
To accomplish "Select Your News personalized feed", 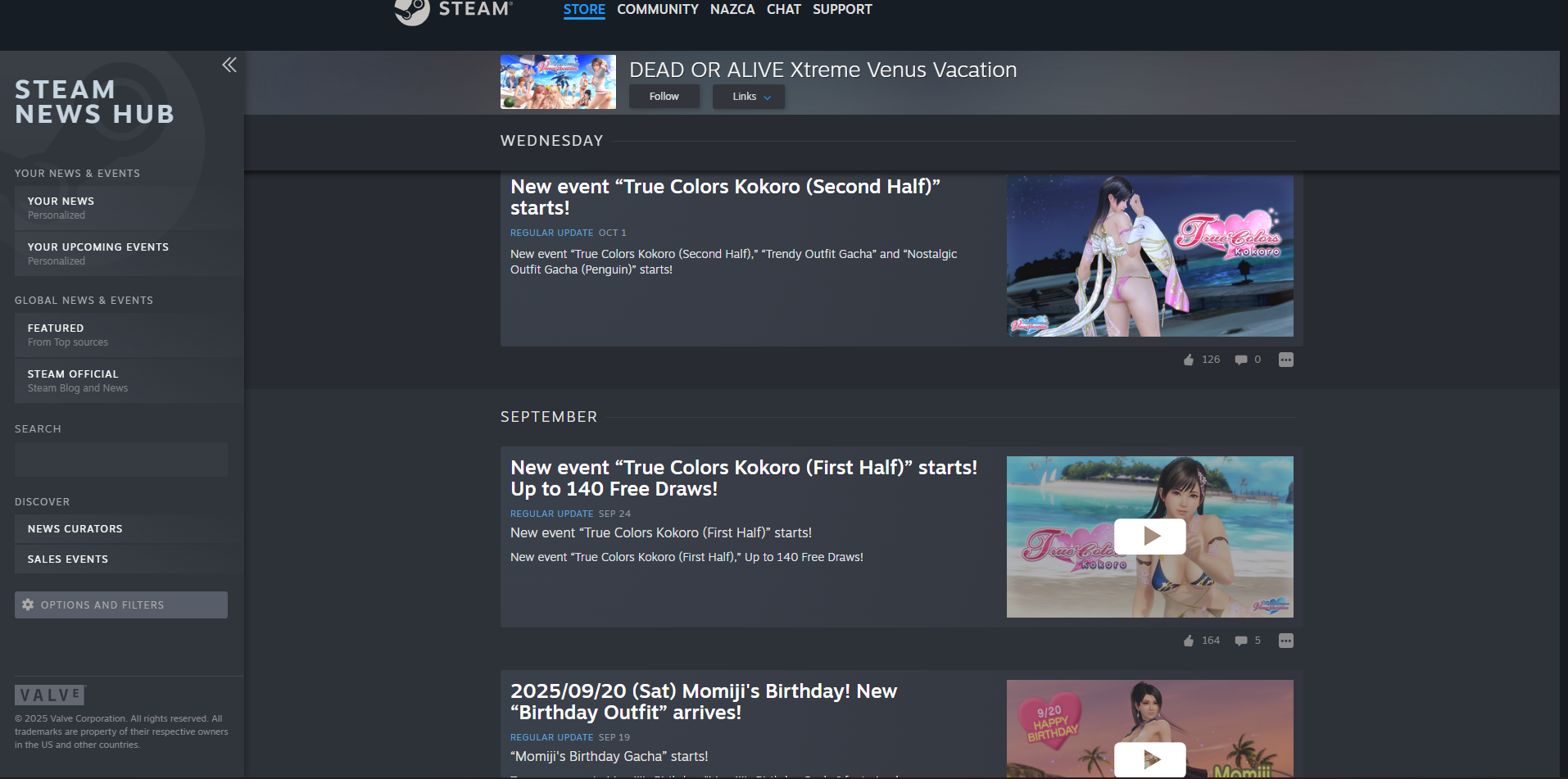I will [x=129, y=208].
